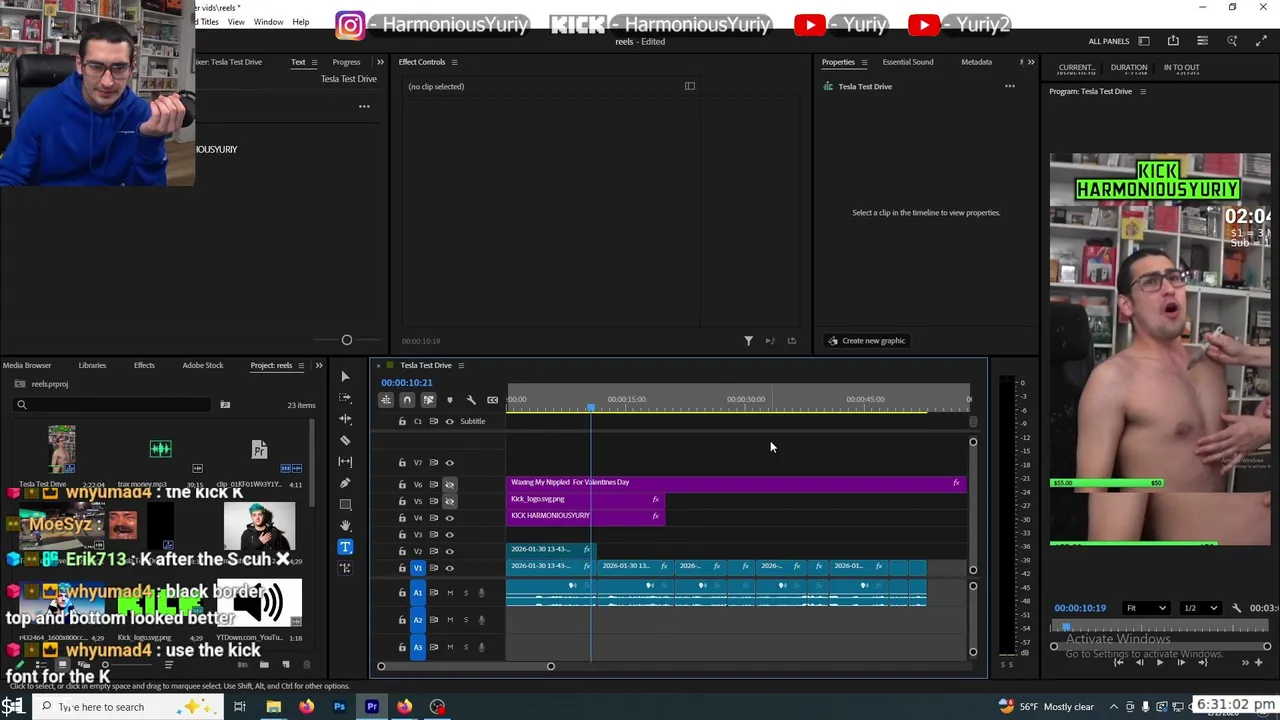The width and height of the screenshot is (1280, 720).
Task: Choose the Ripple Edit tool
Action: 345,419
